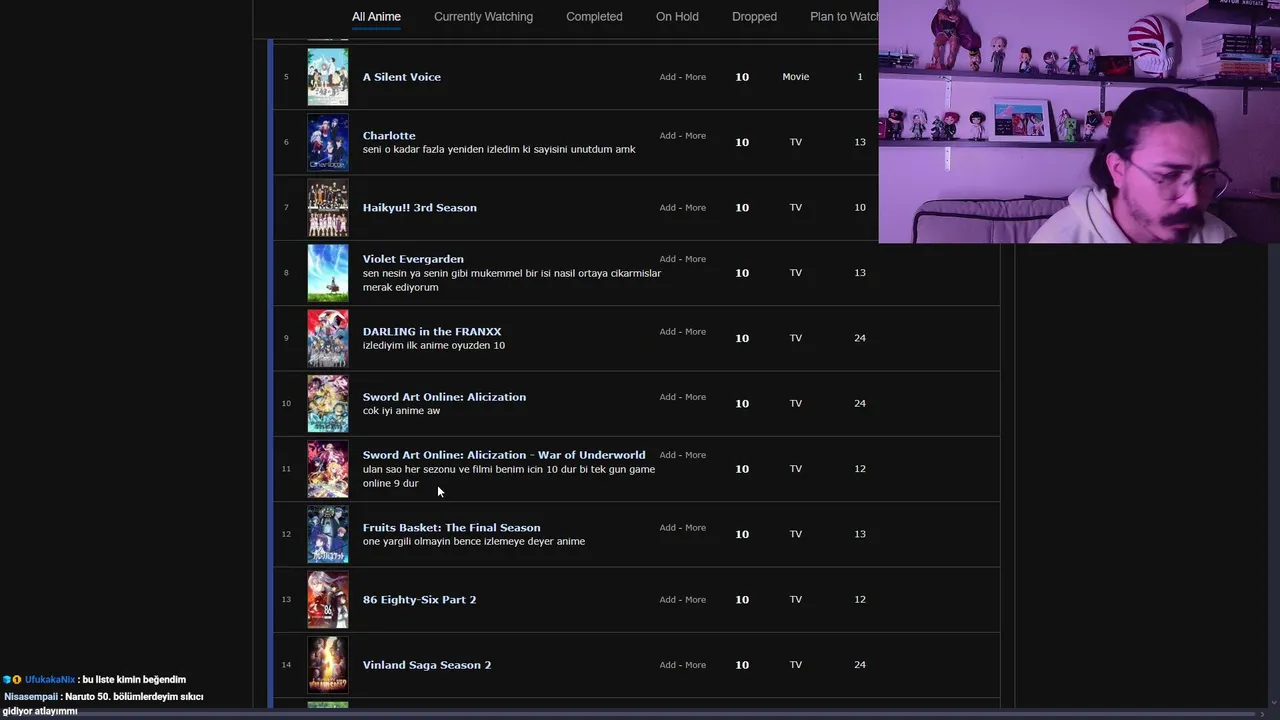Screen dimensions: 1280x720
Task: Expand More in the Charlotte row
Action: coord(695,135)
